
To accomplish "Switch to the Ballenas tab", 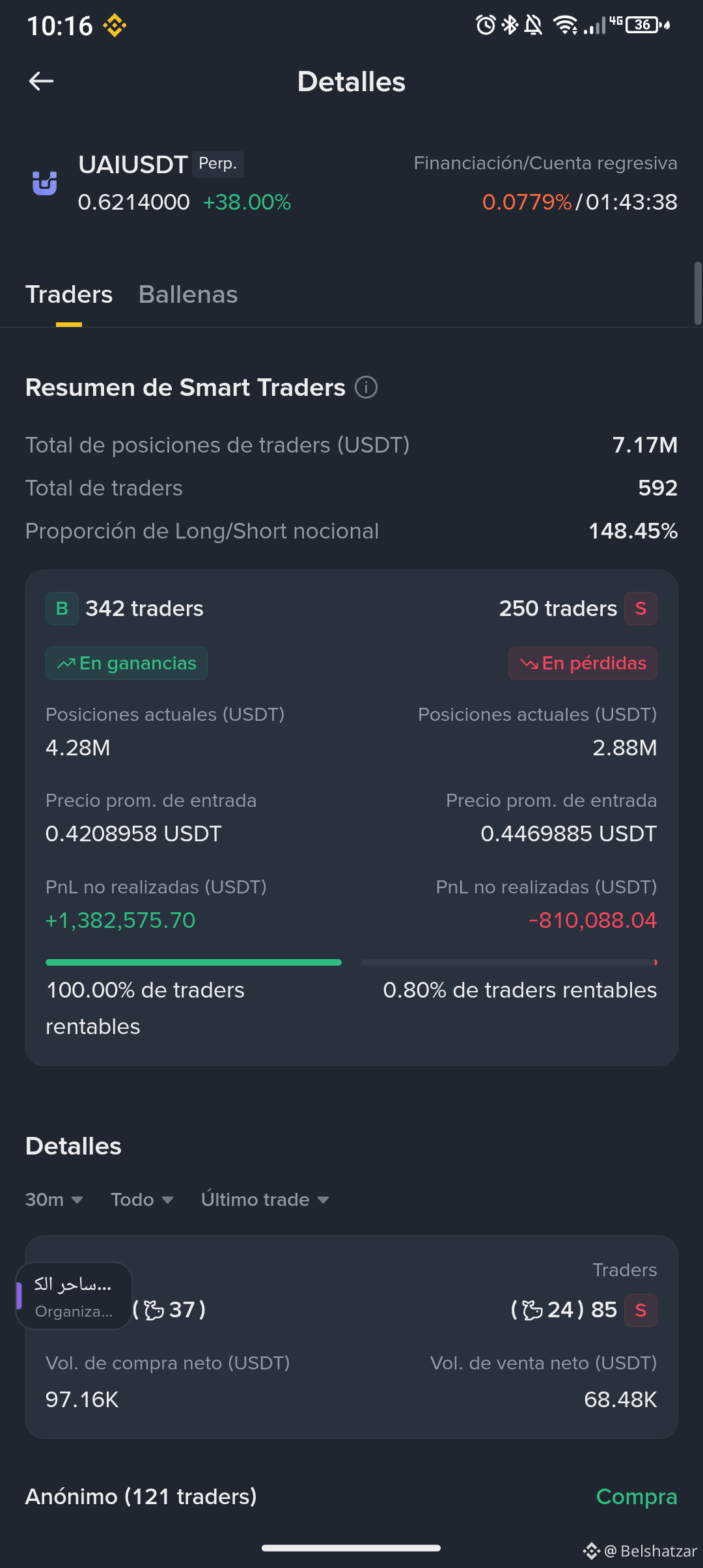I will (x=188, y=294).
